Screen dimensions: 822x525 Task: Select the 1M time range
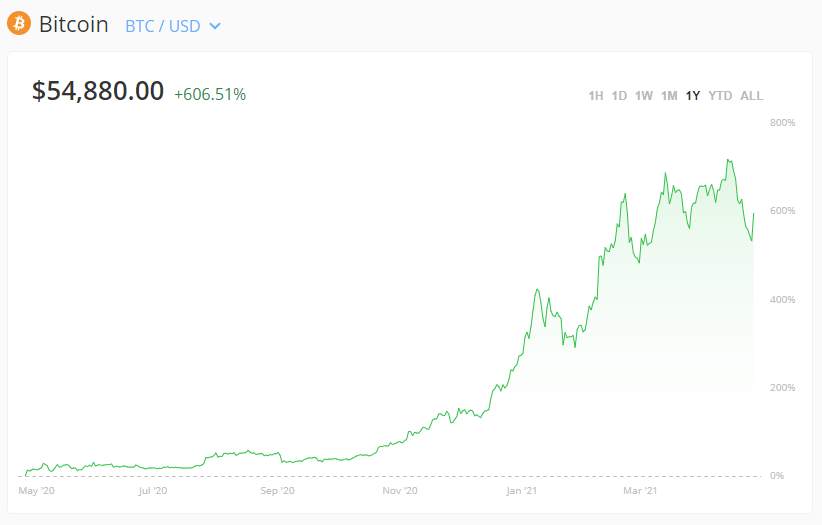pyautogui.click(x=669, y=95)
